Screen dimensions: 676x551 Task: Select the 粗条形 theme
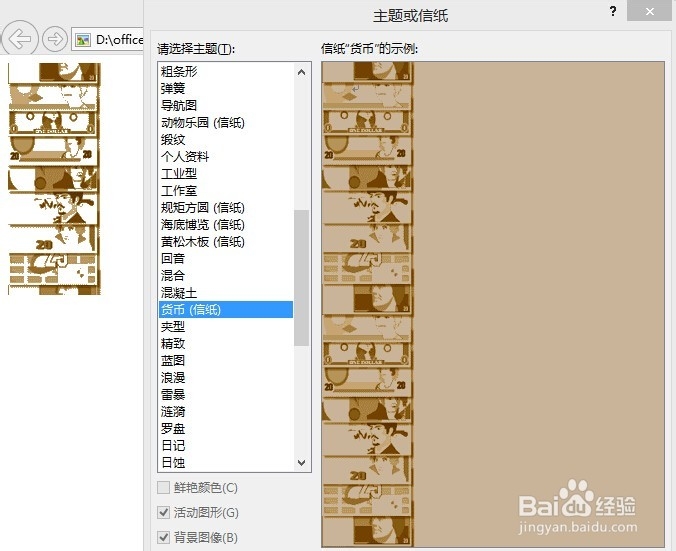226,72
